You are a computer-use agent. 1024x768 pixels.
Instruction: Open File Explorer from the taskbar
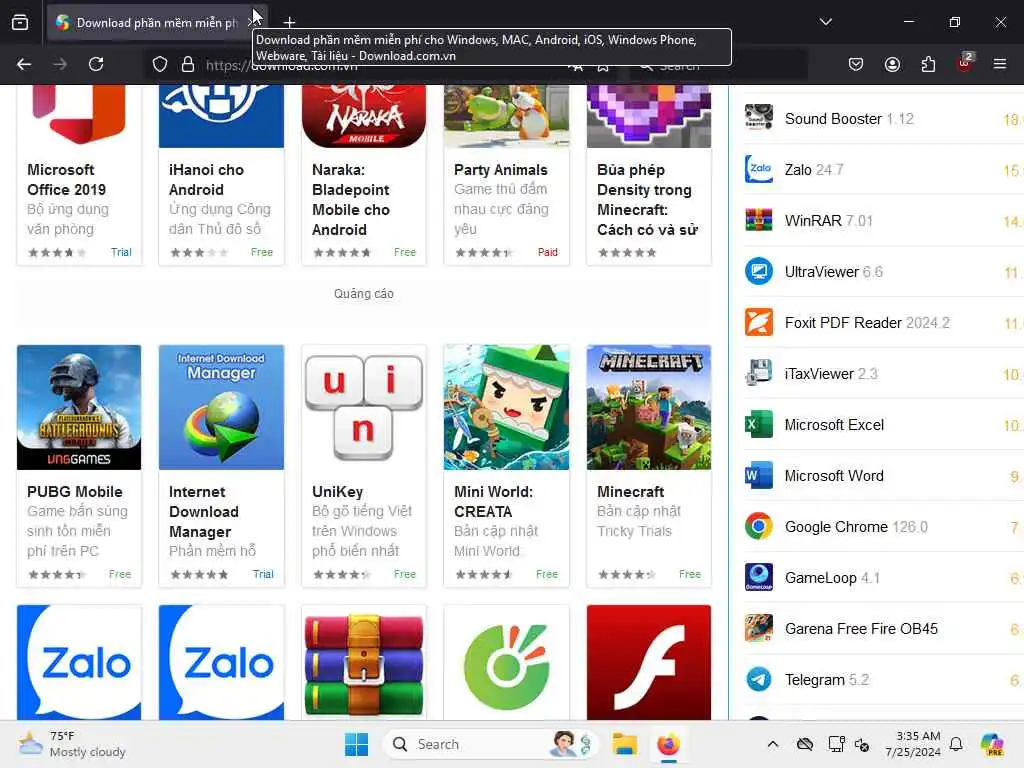tap(624, 744)
